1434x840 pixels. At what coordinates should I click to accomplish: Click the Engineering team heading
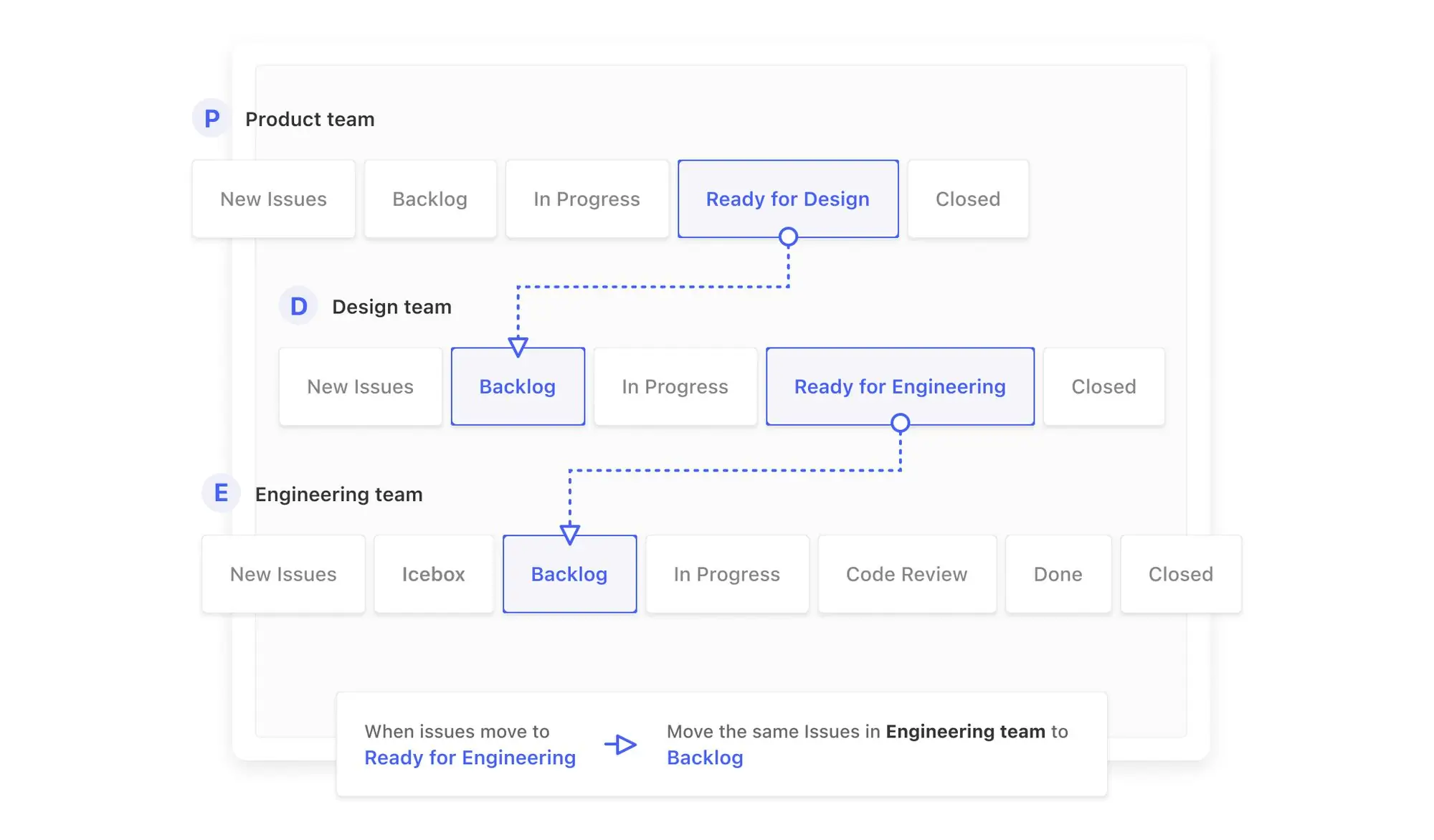338,495
